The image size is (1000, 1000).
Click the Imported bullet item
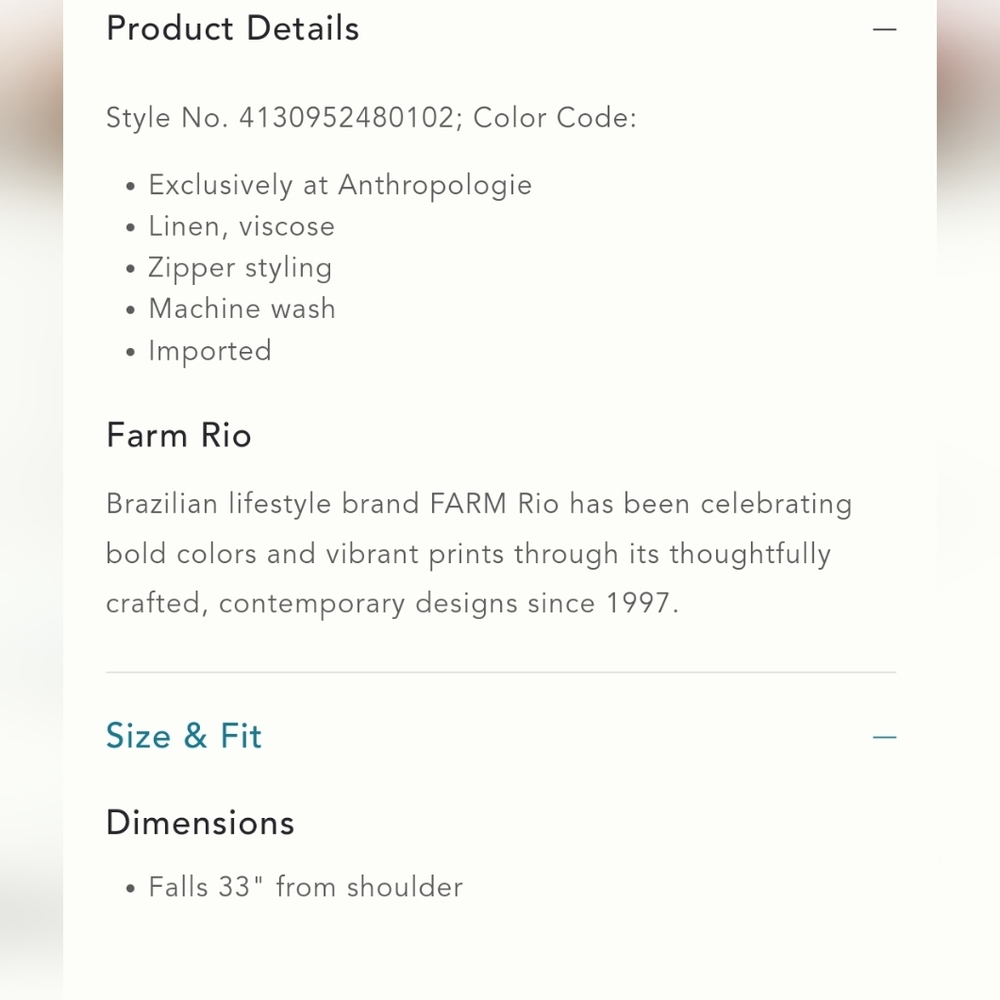coord(210,351)
